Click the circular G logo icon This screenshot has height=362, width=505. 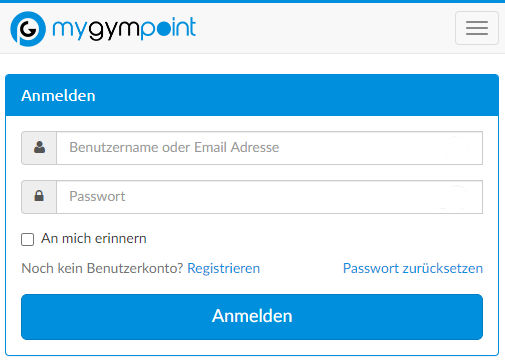click(28, 29)
